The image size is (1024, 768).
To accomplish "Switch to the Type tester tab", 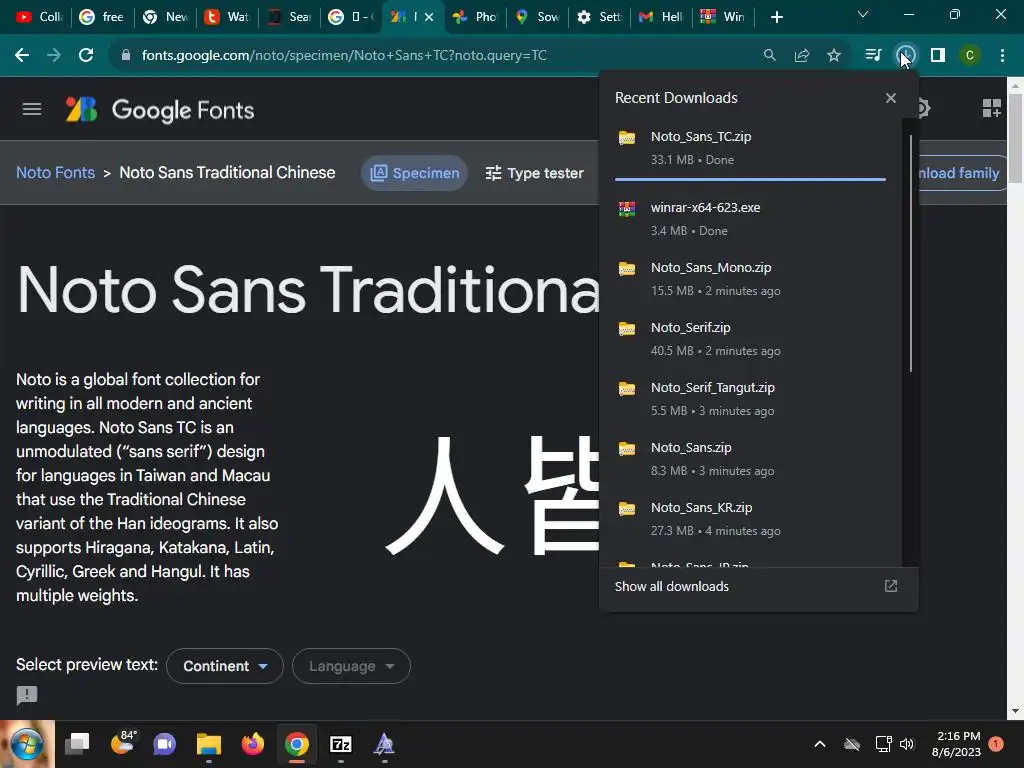I will tap(534, 173).
